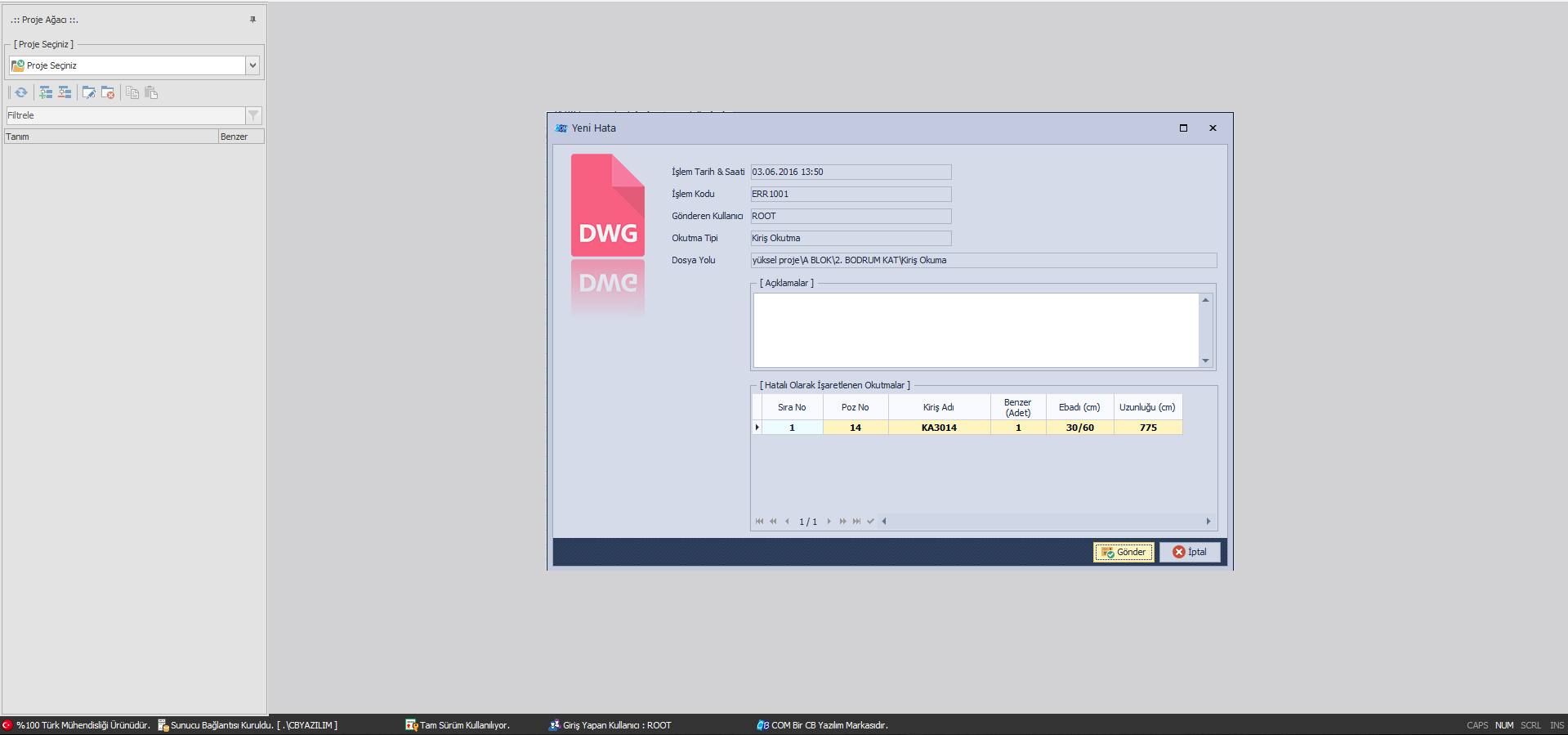
Task: Click the Gönderen Kullanıcı ROOT field
Action: tap(851, 216)
